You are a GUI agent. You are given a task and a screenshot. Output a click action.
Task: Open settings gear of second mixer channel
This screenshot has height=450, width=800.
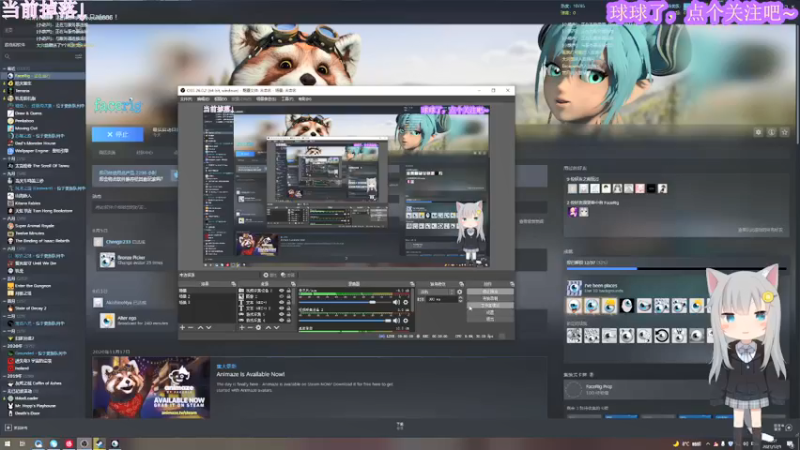pyautogui.click(x=406, y=320)
